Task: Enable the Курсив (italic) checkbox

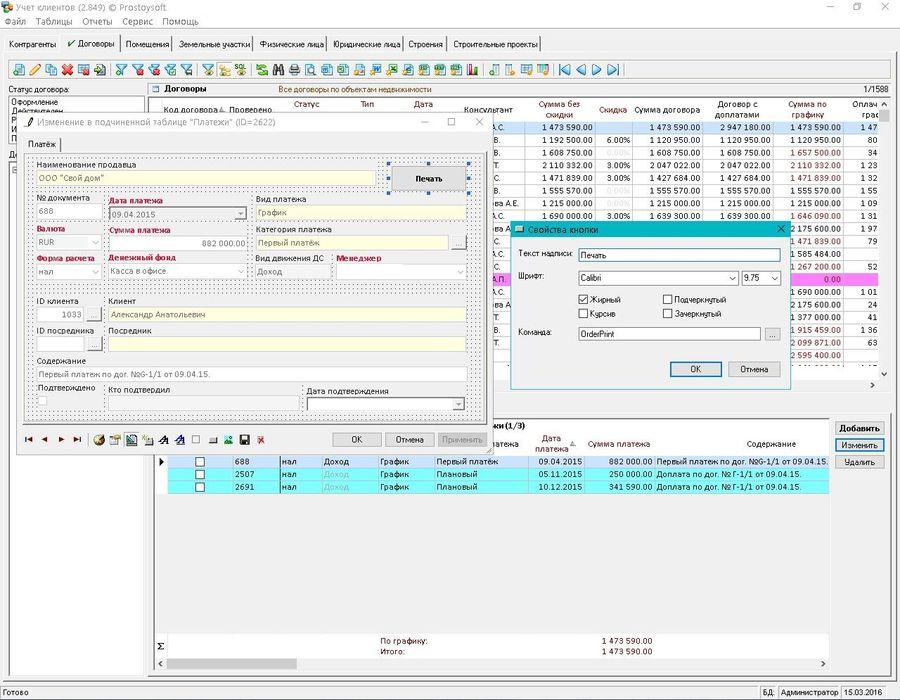Action: point(584,314)
